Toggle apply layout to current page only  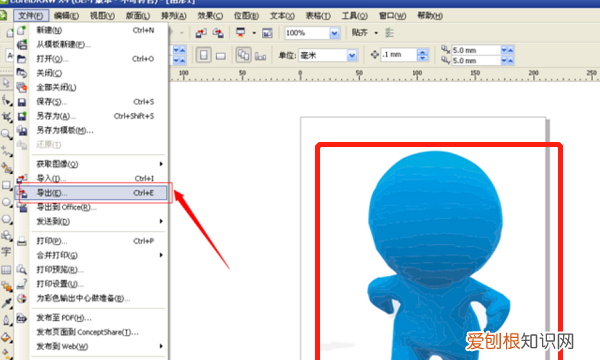pos(261,56)
